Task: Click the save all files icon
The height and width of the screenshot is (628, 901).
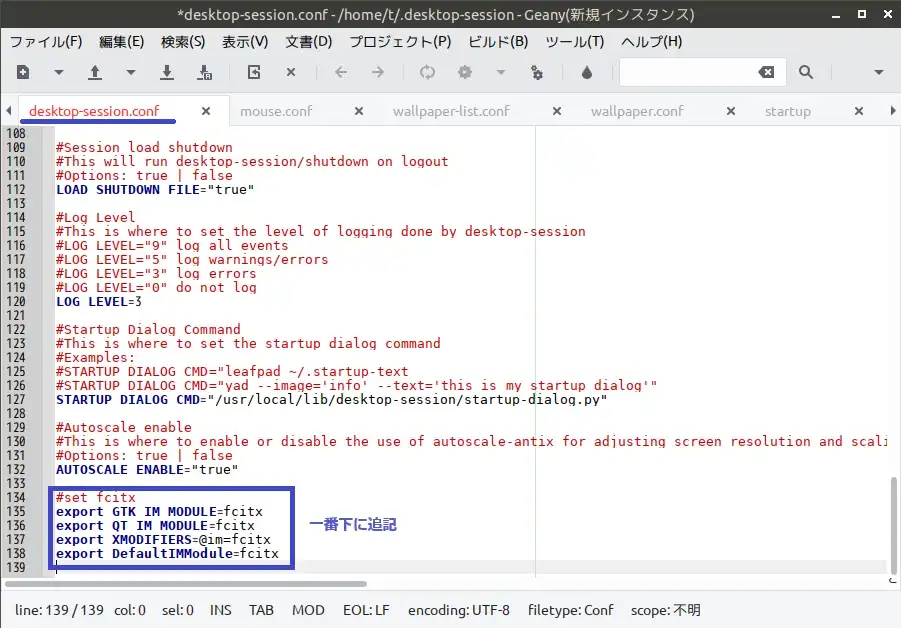Action: pos(205,72)
